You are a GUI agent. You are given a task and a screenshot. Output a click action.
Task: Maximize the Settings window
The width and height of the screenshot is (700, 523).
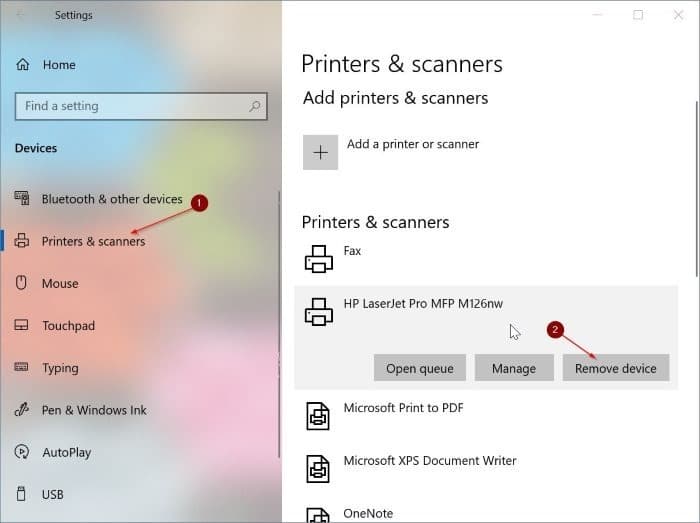(638, 15)
